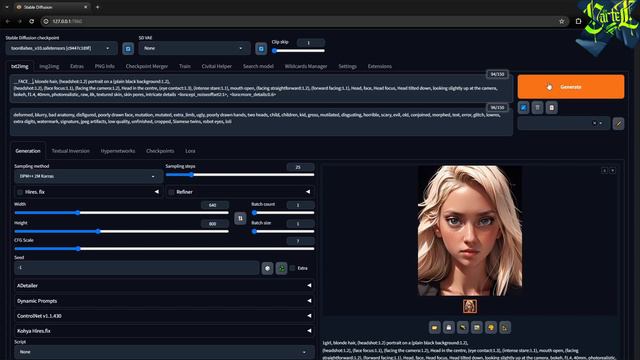Open the browser tab search dropdown
Screen dimensions: 640x360
(x=7, y=7)
